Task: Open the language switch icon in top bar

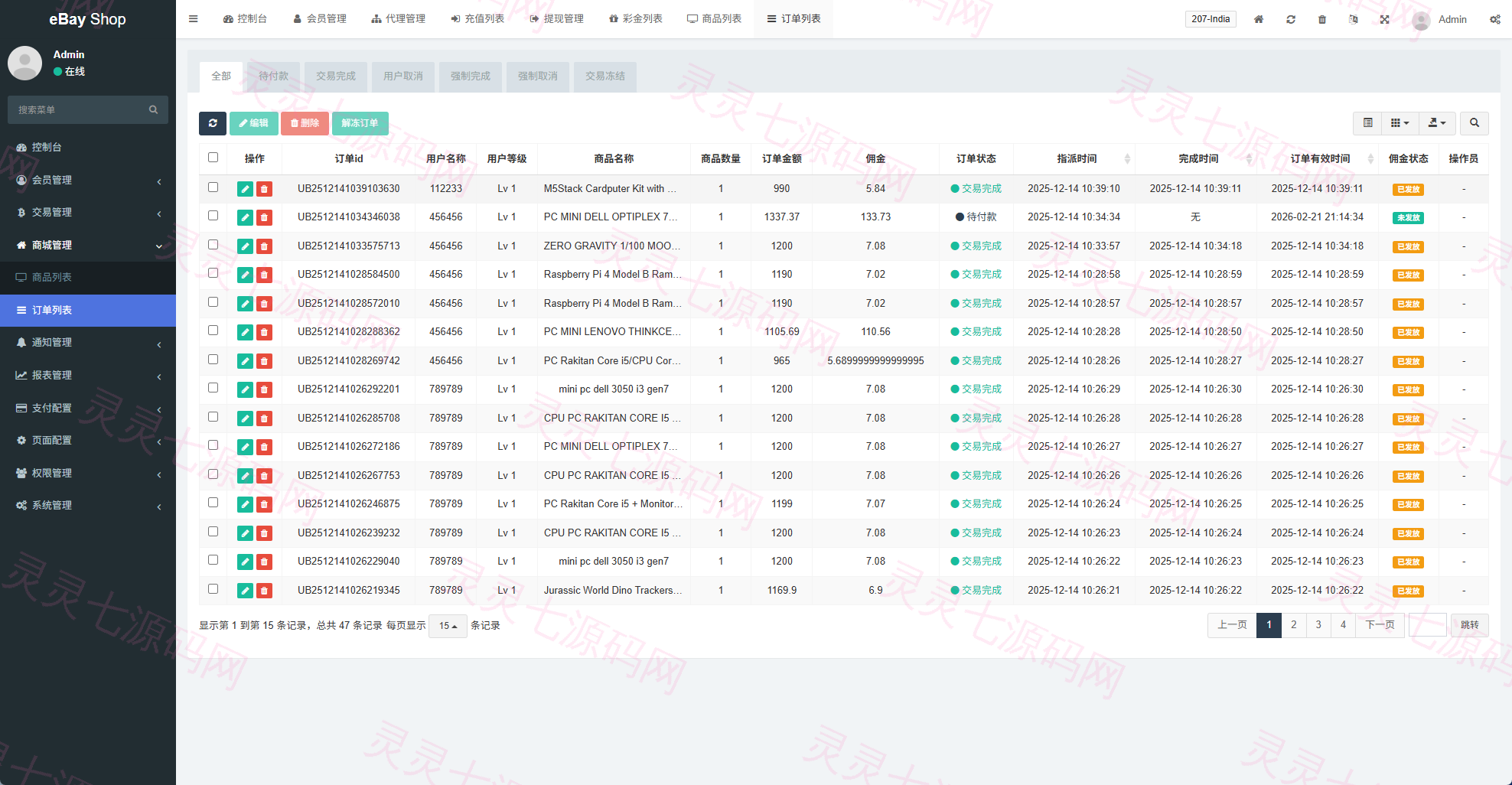Action: (1354, 19)
